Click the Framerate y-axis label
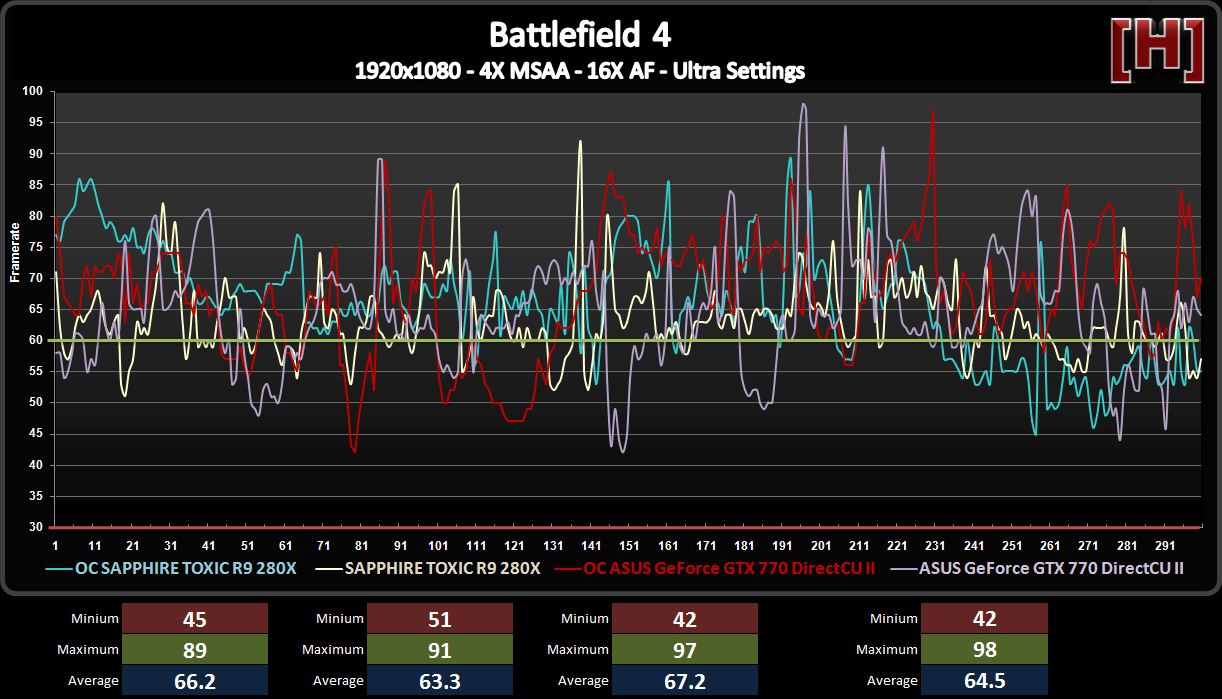The width and height of the screenshot is (1222, 699). click(x=16, y=252)
